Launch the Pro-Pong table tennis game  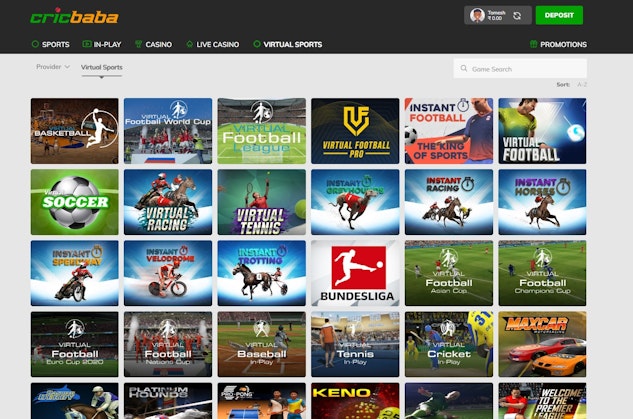pos(262,401)
